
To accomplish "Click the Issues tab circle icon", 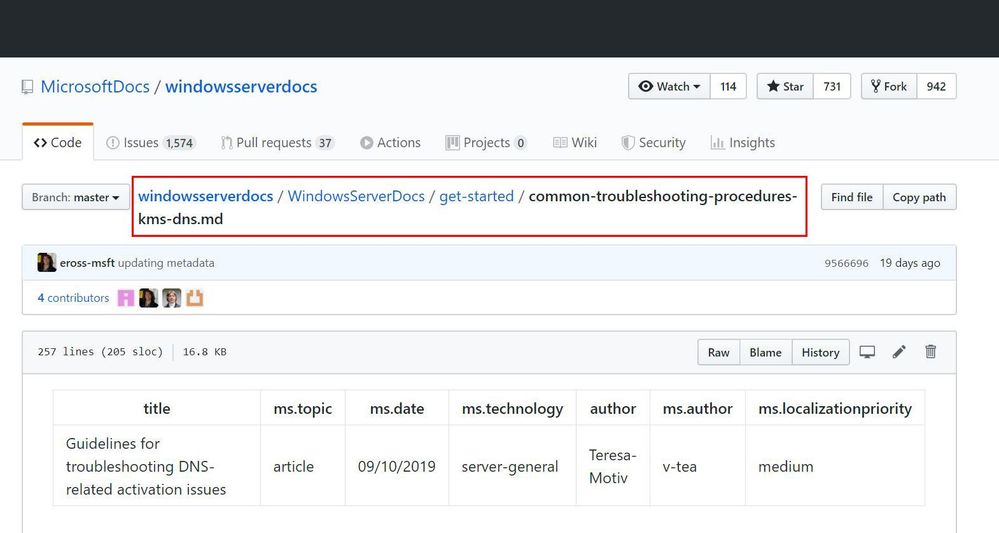I will click(x=113, y=143).
